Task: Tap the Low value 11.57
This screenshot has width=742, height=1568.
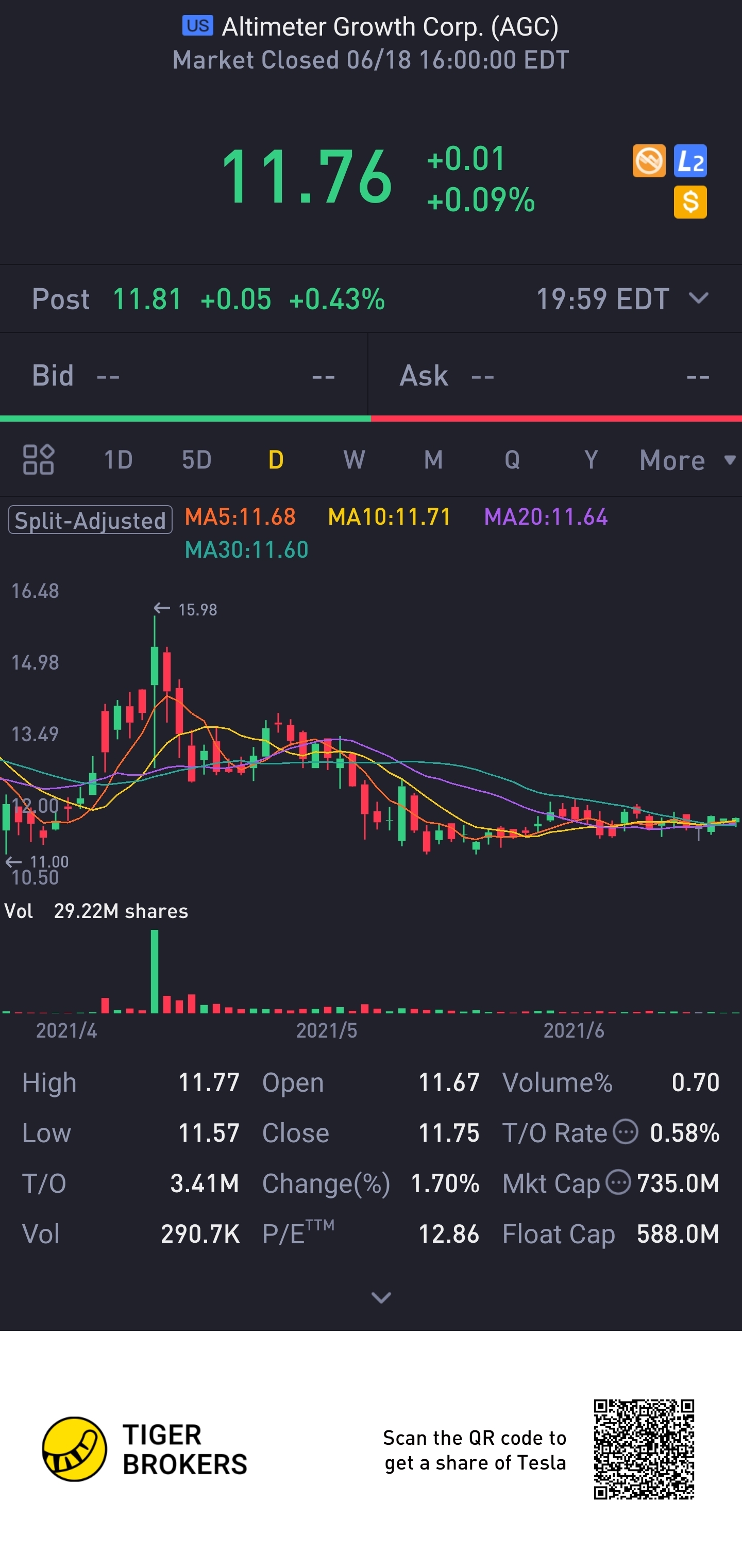Action: (x=209, y=1133)
